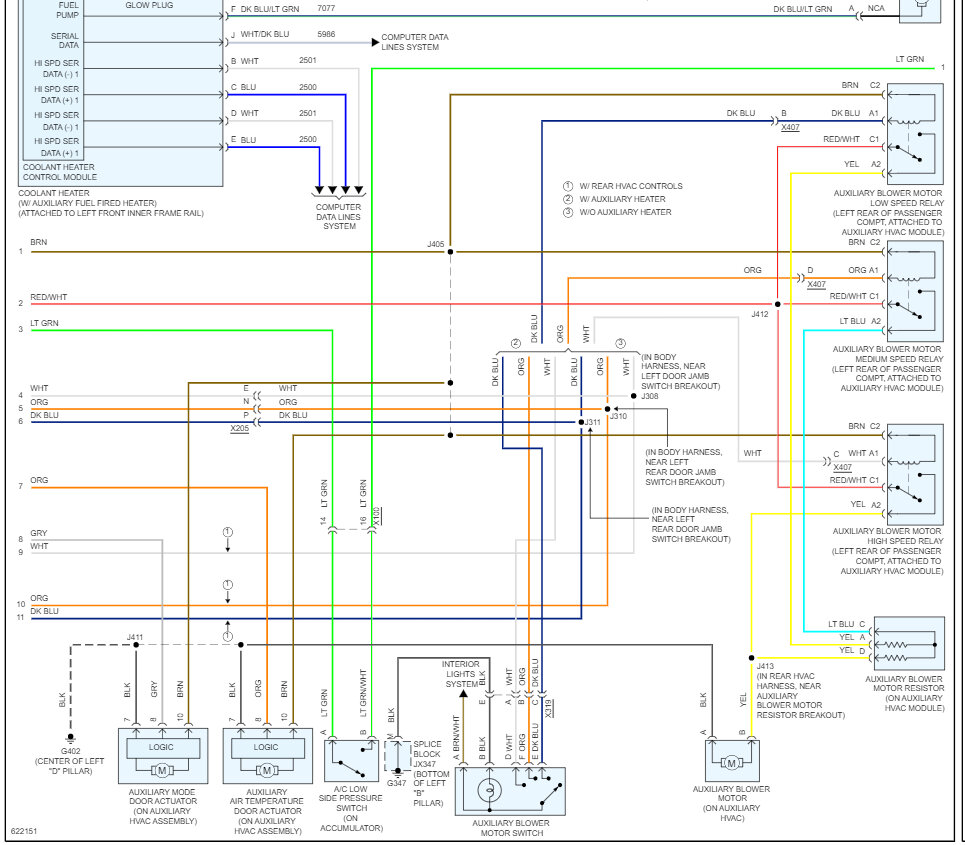
Task: Click the In Rear HVAC Harness J413 note
Action: (x=800, y=695)
